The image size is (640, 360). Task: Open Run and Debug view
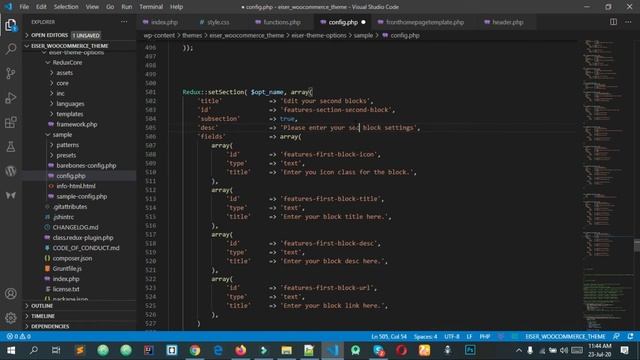[x=11, y=98]
